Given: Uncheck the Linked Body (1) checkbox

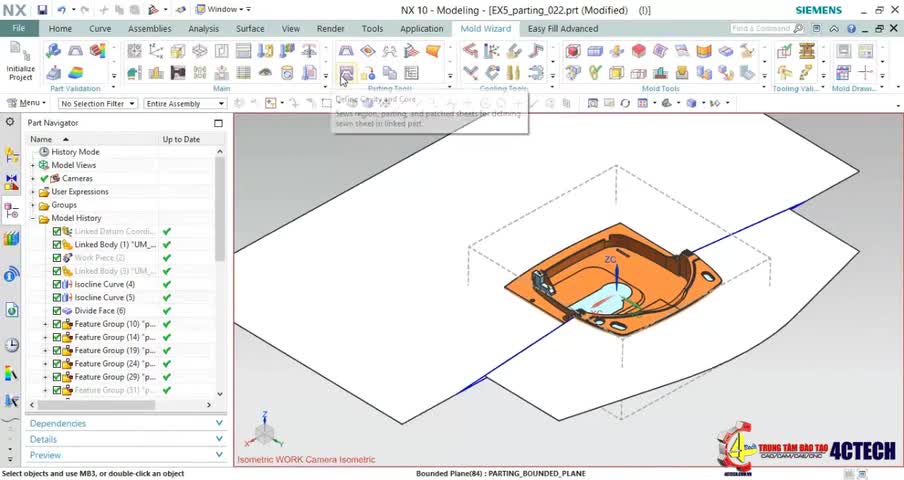Looking at the screenshot, I should point(56,244).
